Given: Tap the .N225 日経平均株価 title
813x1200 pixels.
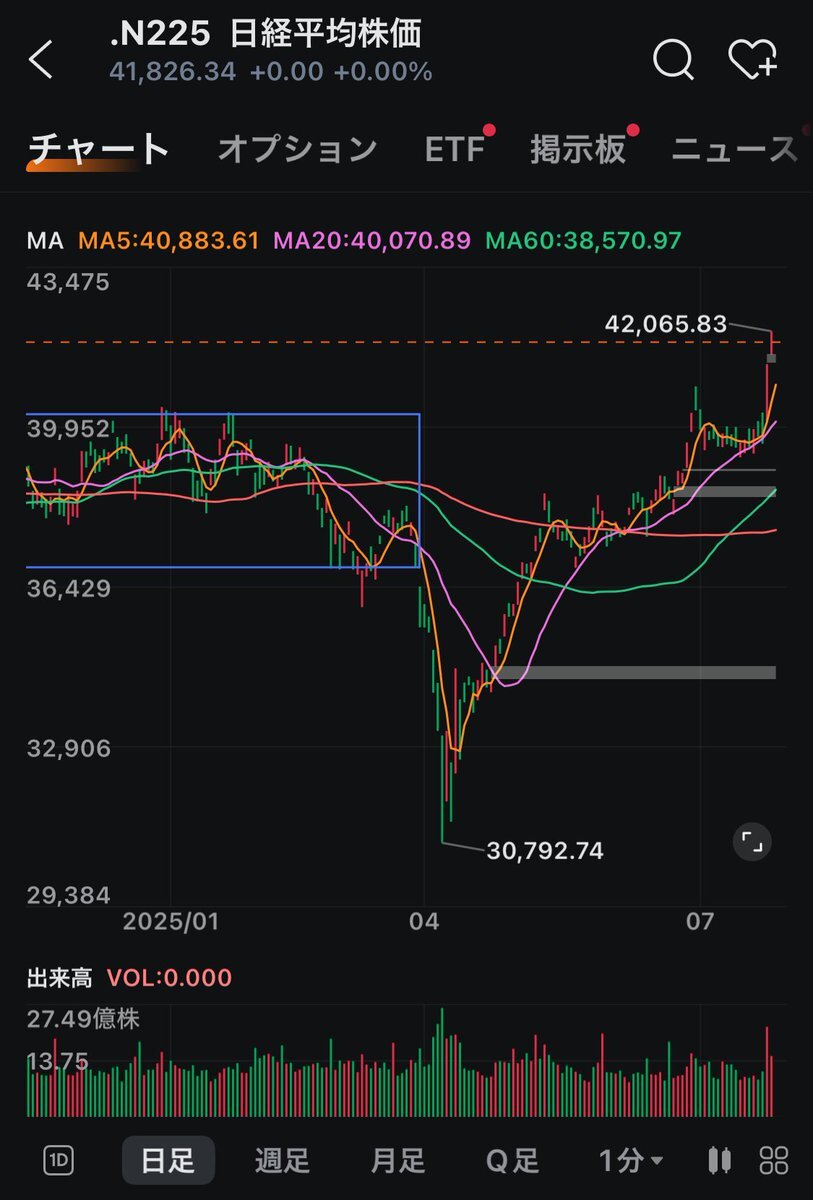Looking at the screenshot, I should pyautogui.click(x=266, y=34).
